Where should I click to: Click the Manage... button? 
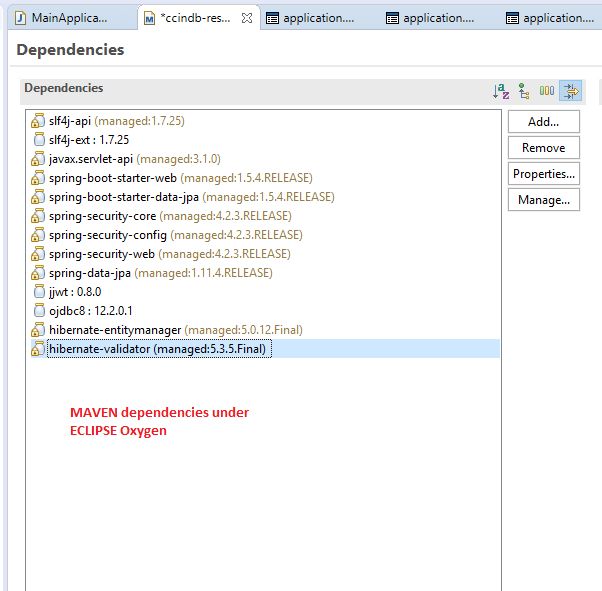coord(544,200)
